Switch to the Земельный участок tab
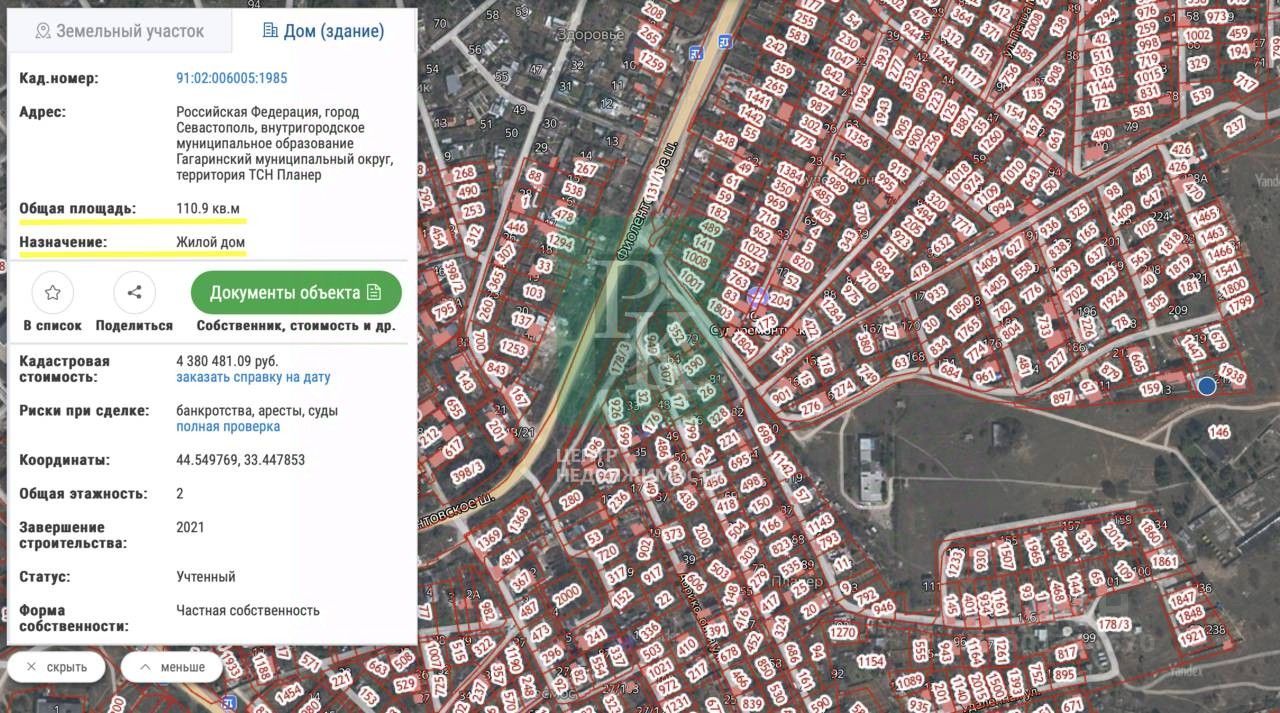This screenshot has width=1280, height=713. pyautogui.click(x=119, y=31)
